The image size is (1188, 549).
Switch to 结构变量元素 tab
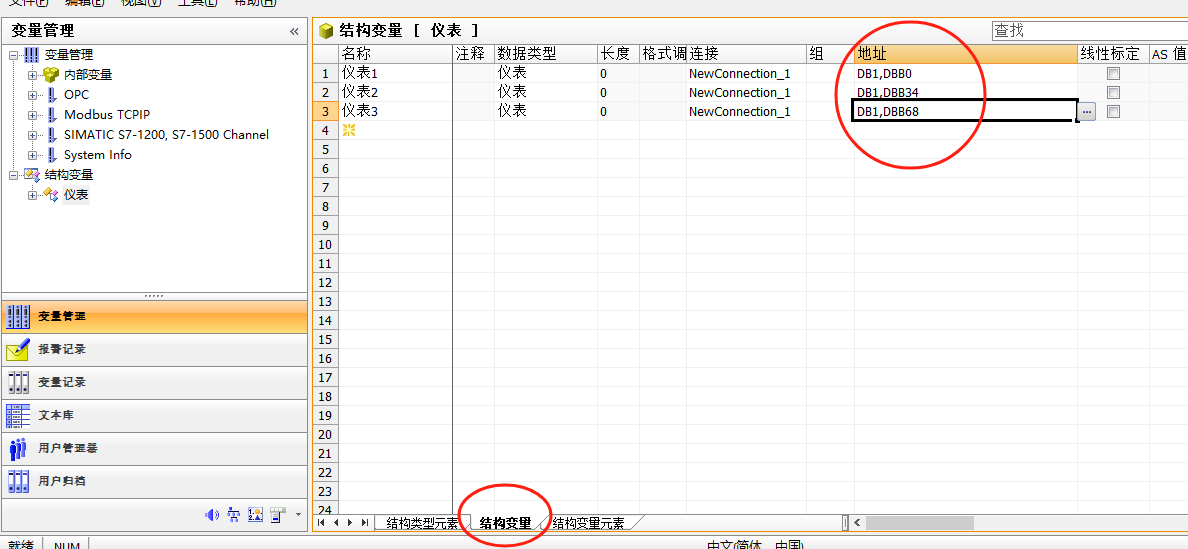(x=588, y=523)
